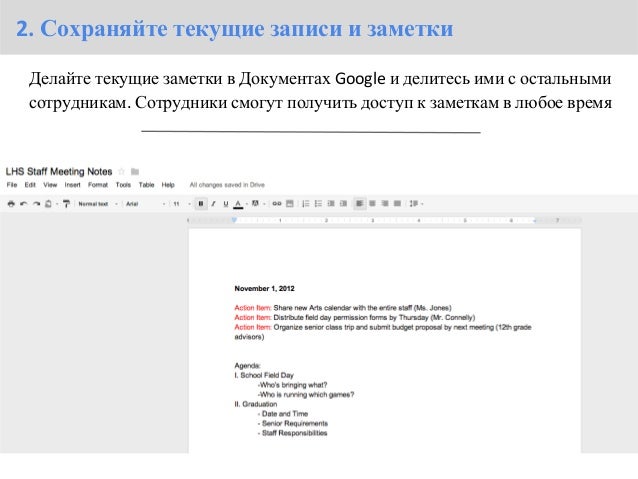This screenshot has height=479, width=638.
Task: Open the font size 11 dropdown
Action: click(181, 204)
